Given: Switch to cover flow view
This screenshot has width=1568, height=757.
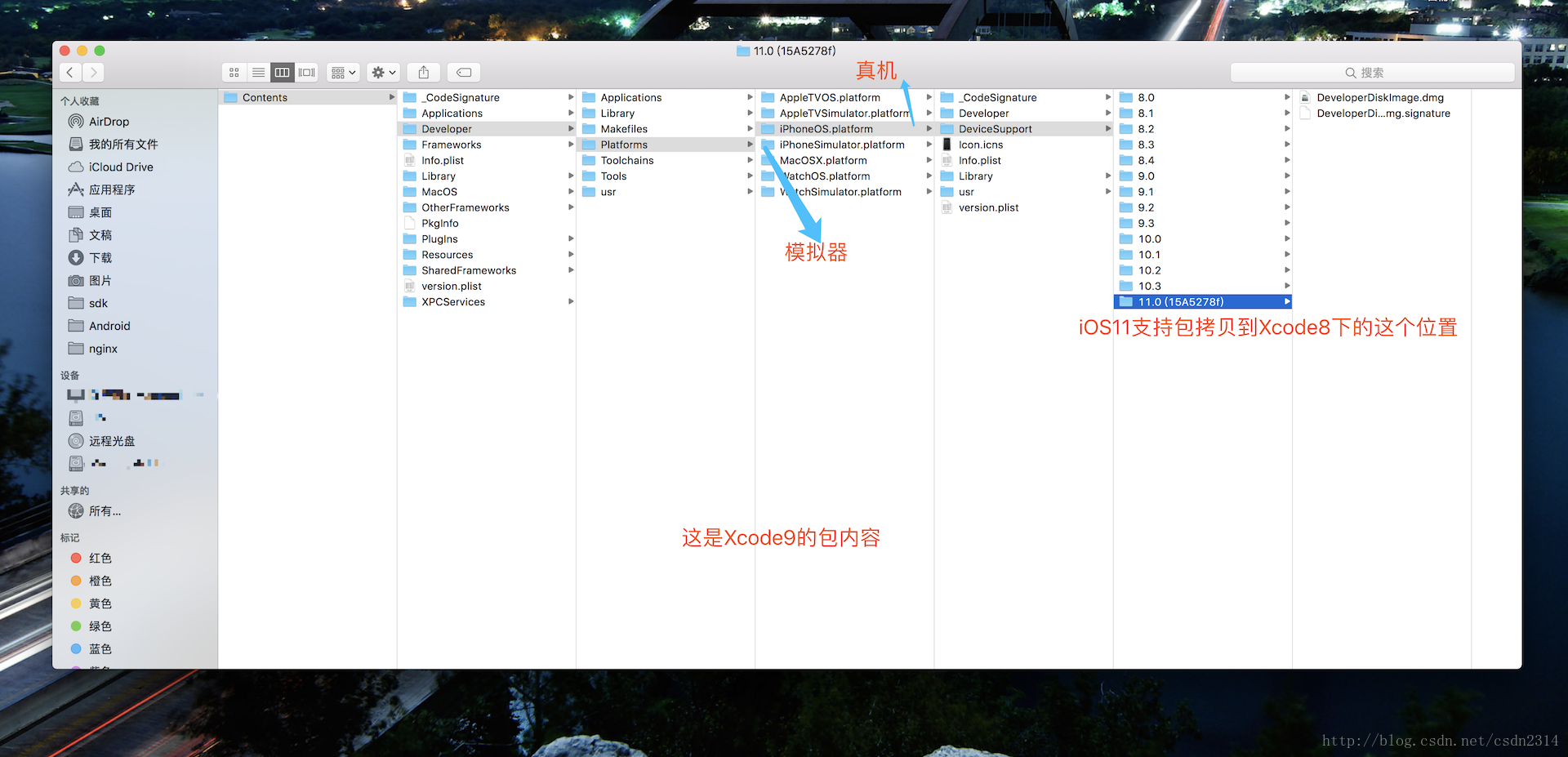Looking at the screenshot, I should coord(306,73).
